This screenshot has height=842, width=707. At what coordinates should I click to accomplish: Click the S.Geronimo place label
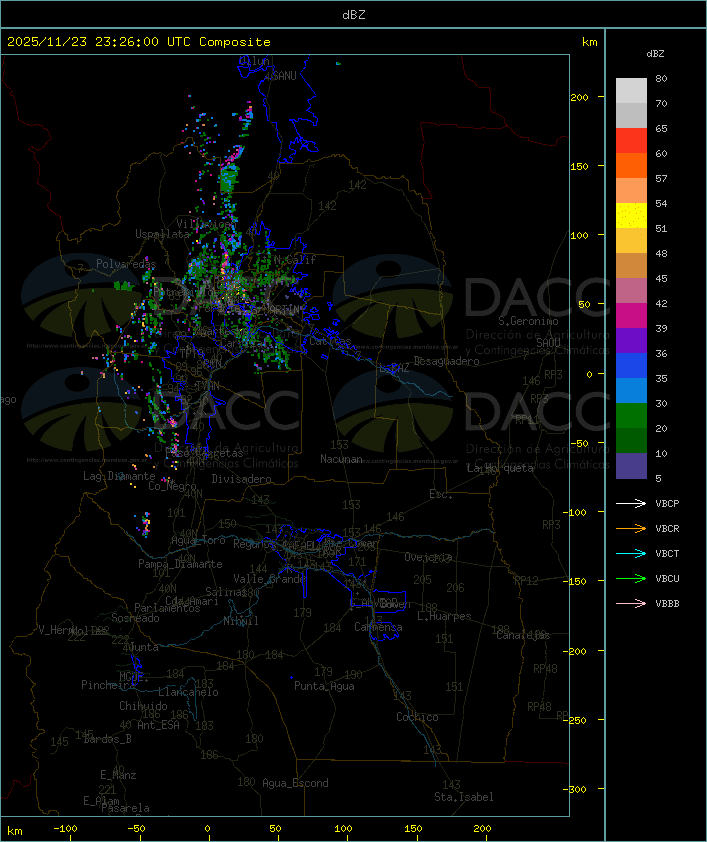528,321
